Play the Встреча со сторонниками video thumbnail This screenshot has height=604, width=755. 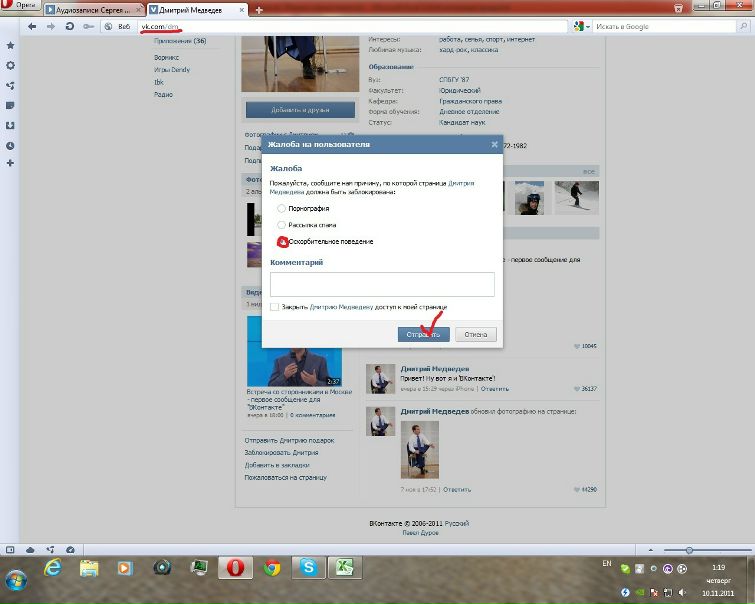tap(294, 351)
